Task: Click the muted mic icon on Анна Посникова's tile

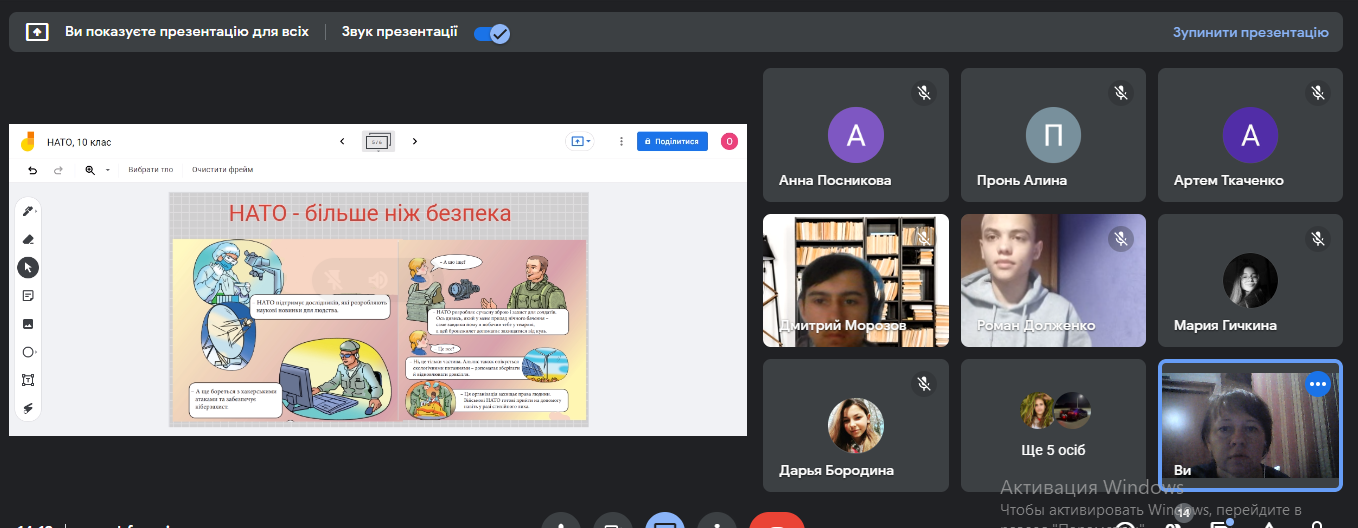Action: click(x=925, y=93)
